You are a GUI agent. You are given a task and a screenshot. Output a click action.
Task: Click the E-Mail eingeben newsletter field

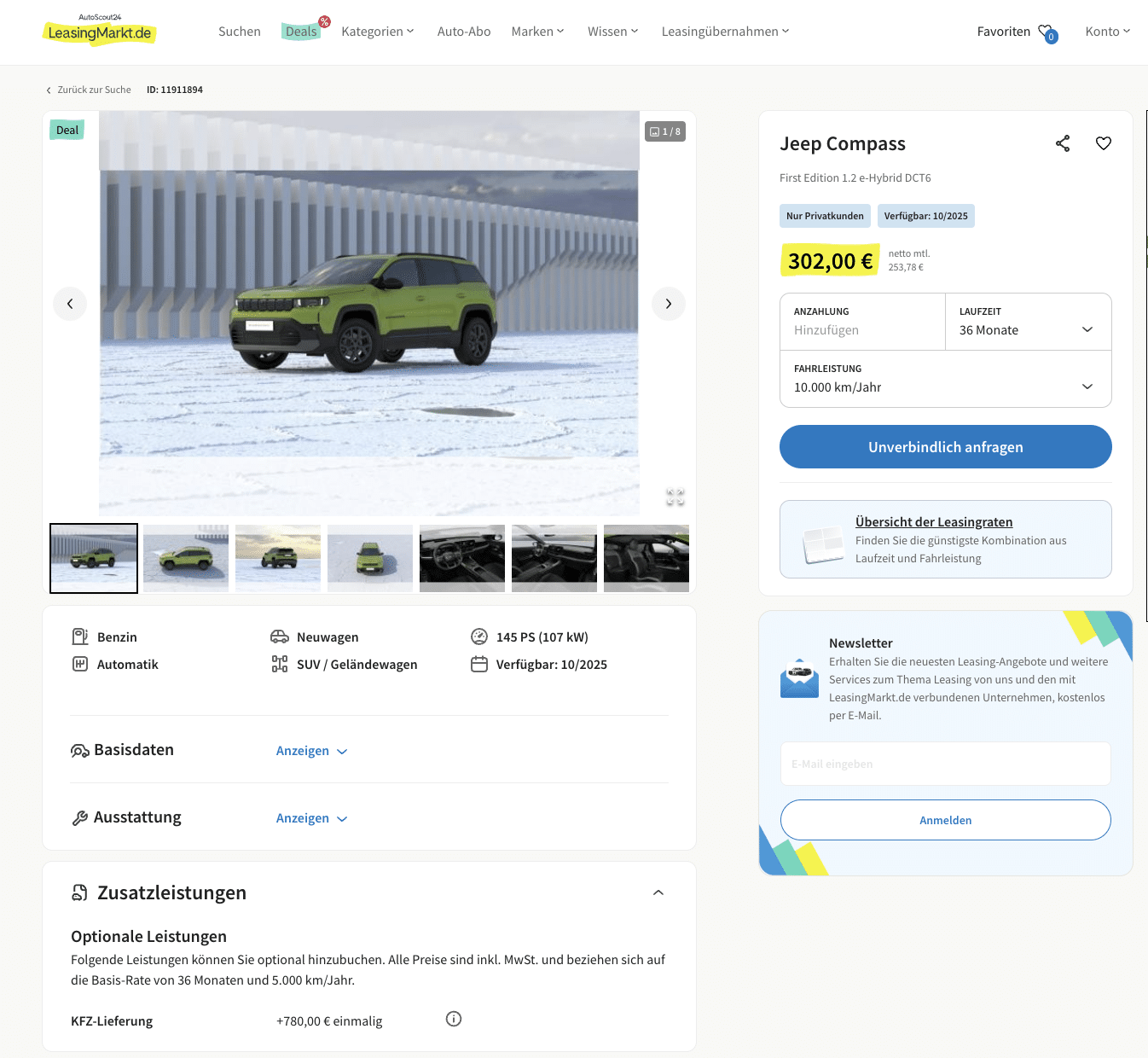[x=946, y=764]
